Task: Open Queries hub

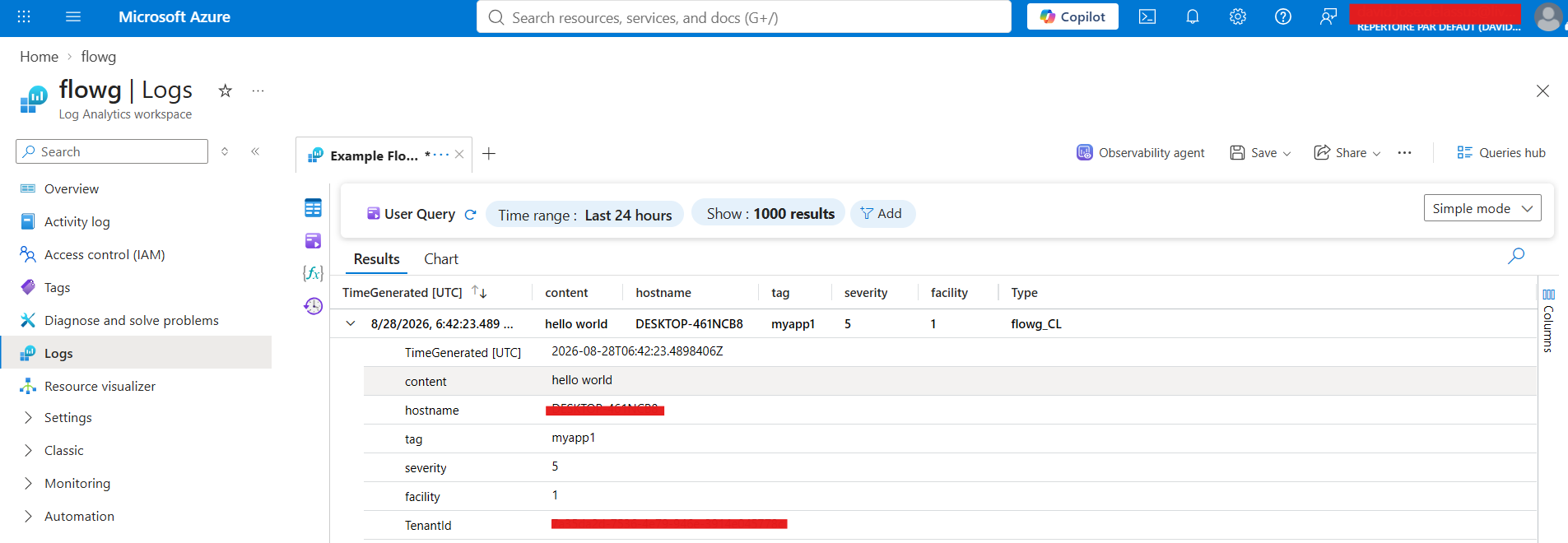Action: coord(1501,152)
